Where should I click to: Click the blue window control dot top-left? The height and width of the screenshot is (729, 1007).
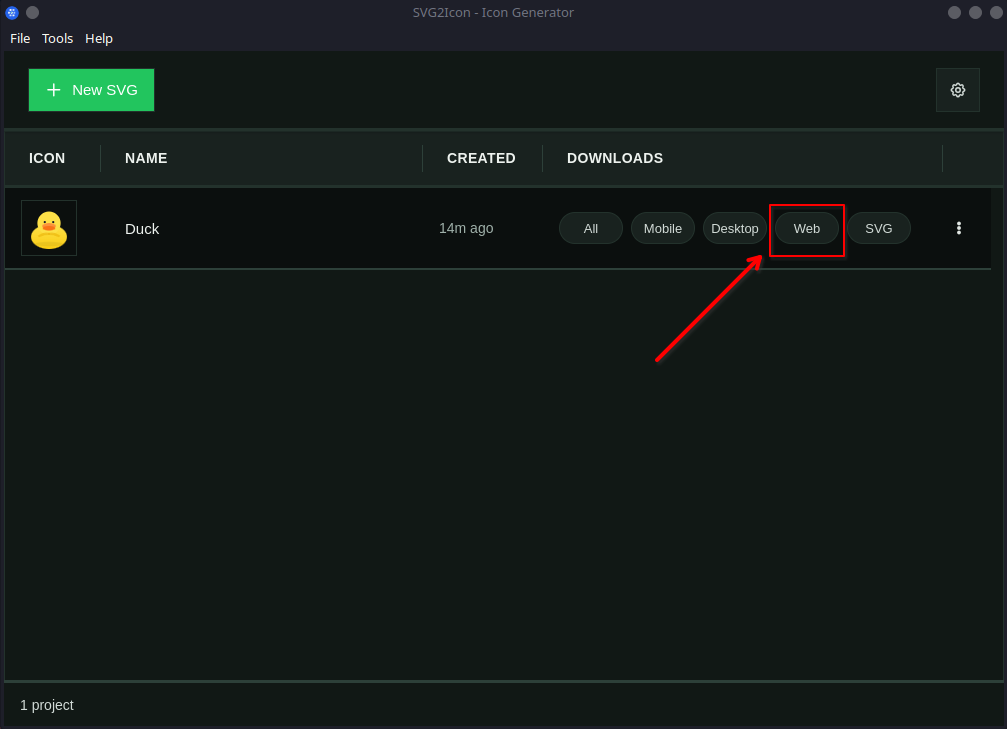click(x=11, y=12)
